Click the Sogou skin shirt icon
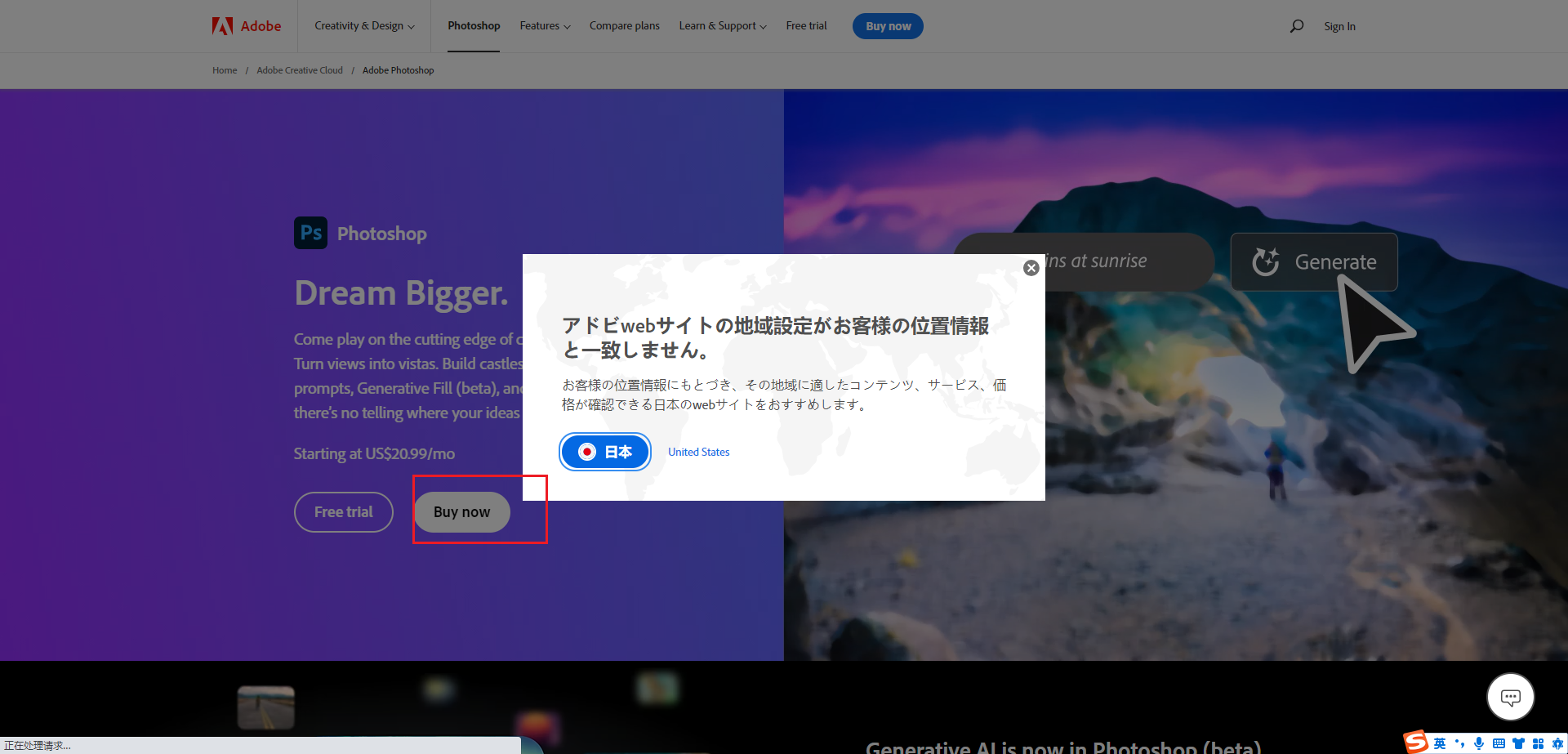This screenshot has height=754, width=1568. (x=1518, y=743)
